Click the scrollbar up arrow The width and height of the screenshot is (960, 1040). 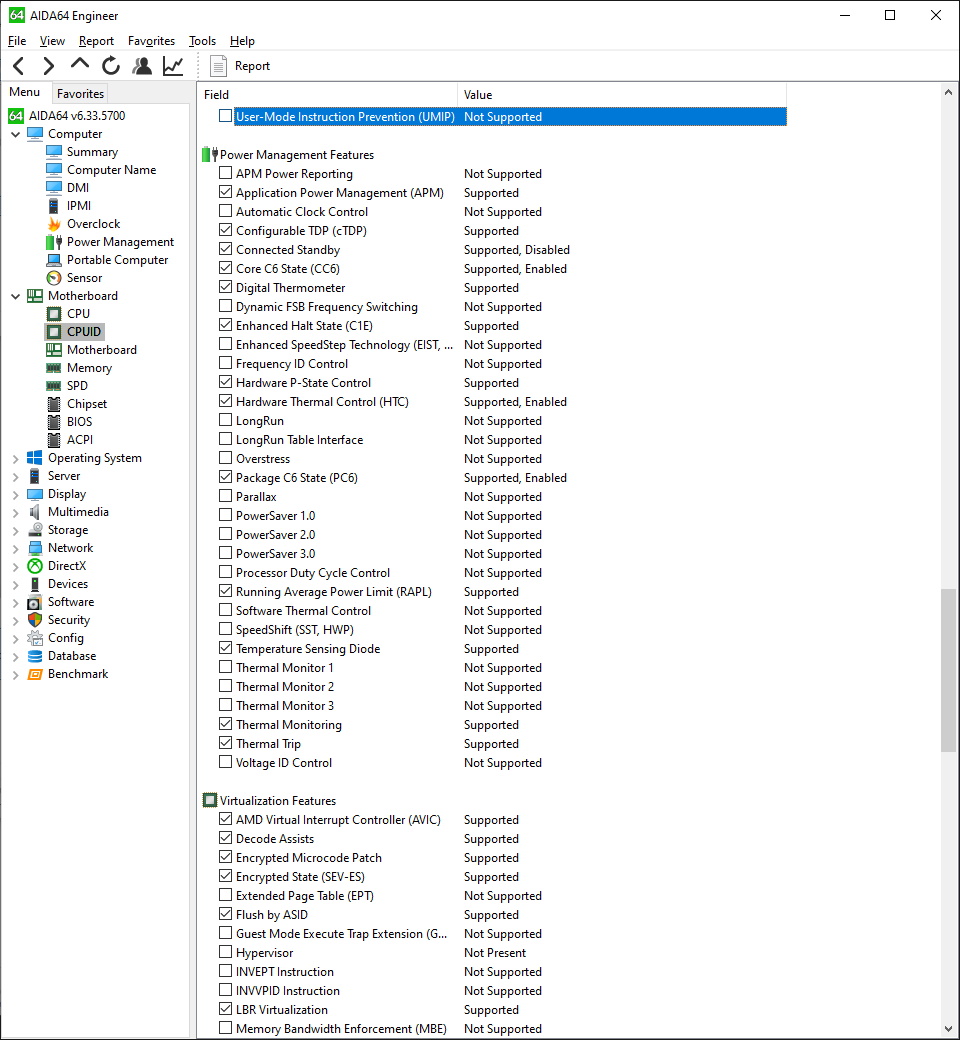tap(949, 93)
